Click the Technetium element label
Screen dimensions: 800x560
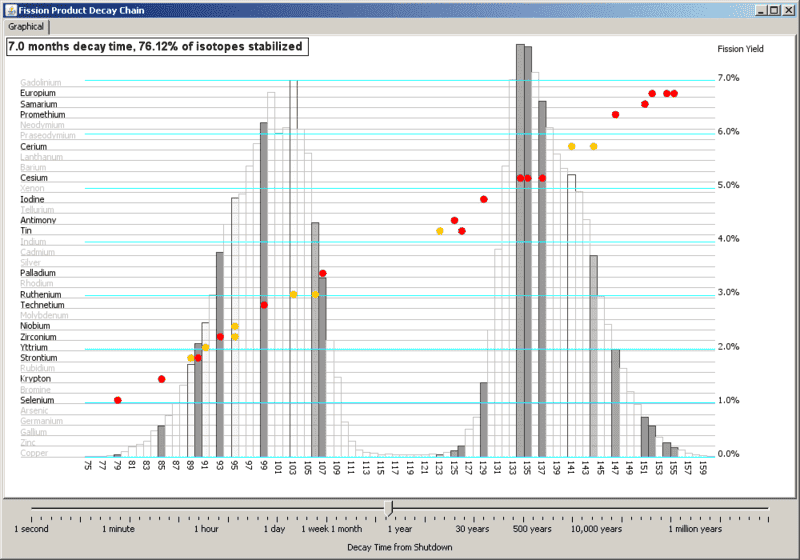pos(42,304)
